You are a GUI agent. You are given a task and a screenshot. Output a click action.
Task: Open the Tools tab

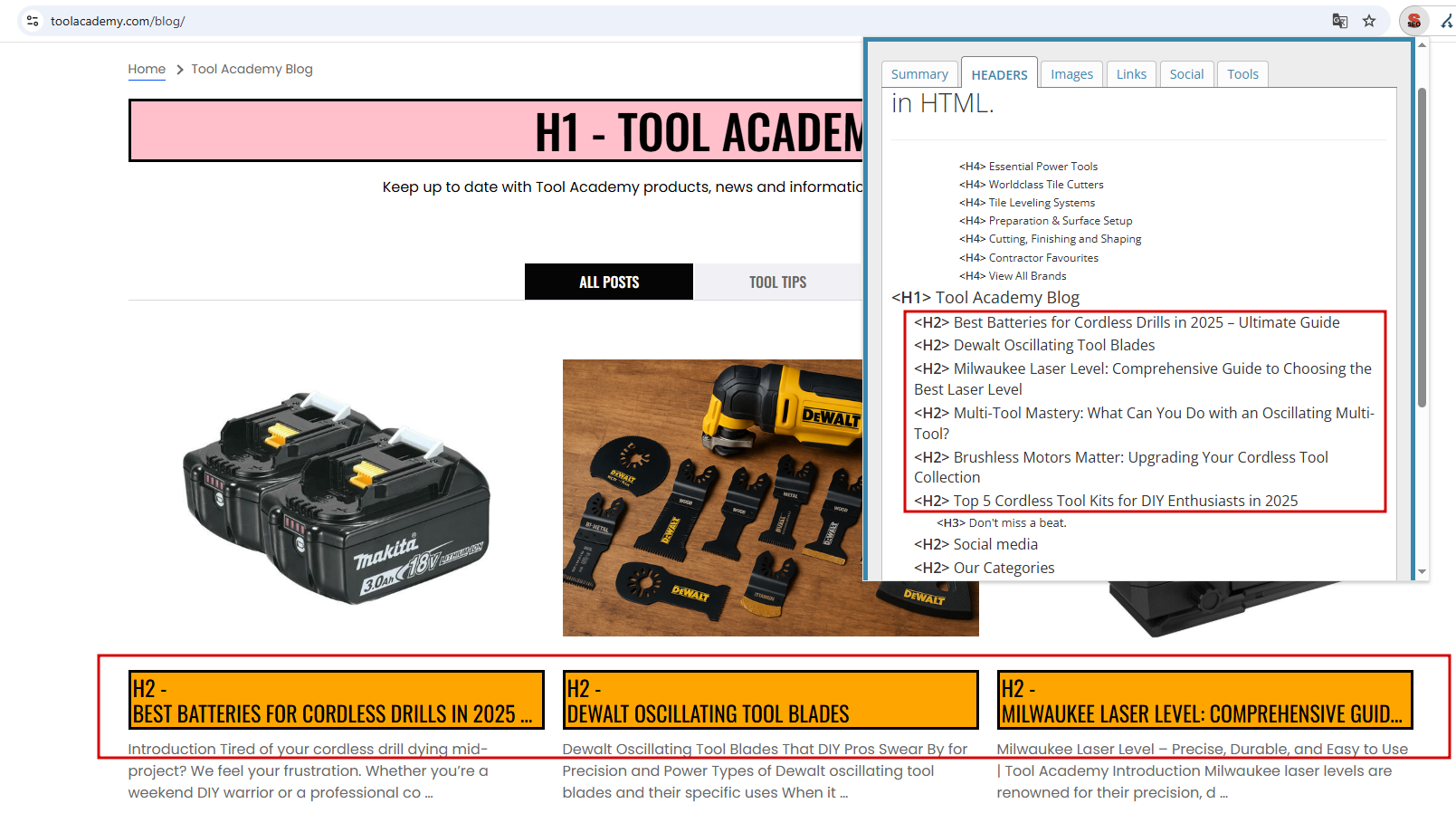click(1242, 74)
